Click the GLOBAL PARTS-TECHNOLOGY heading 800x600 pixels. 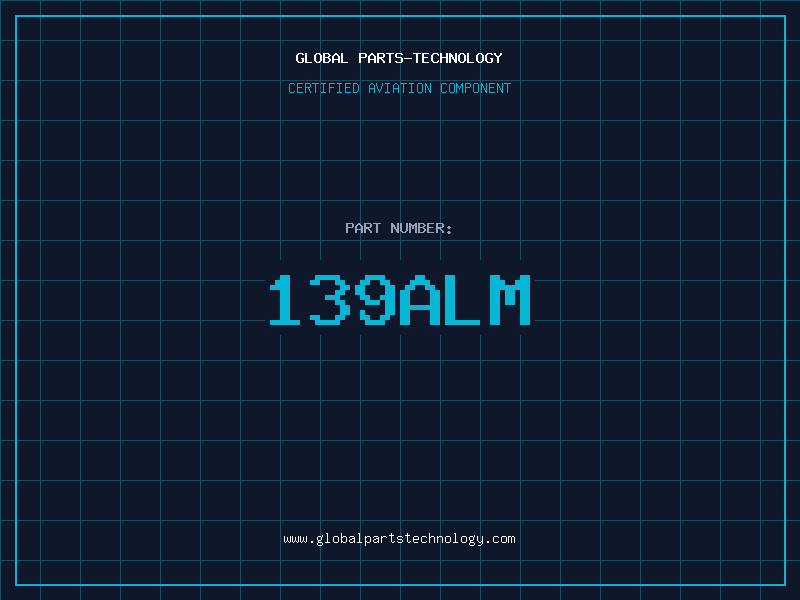pyautogui.click(x=399, y=58)
